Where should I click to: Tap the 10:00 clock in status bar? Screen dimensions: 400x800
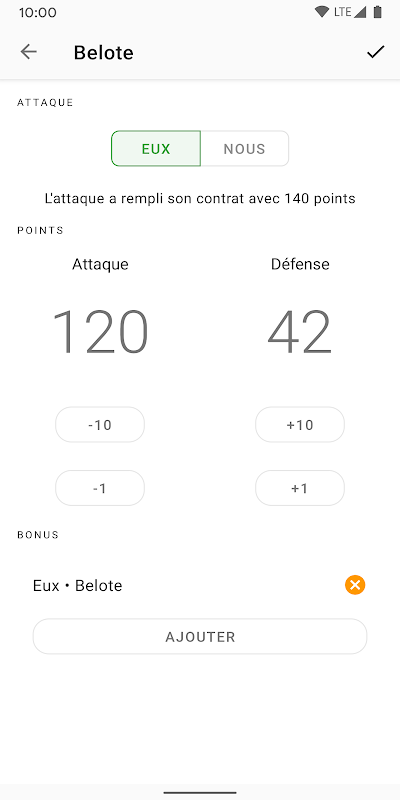pyautogui.click(x=38, y=12)
